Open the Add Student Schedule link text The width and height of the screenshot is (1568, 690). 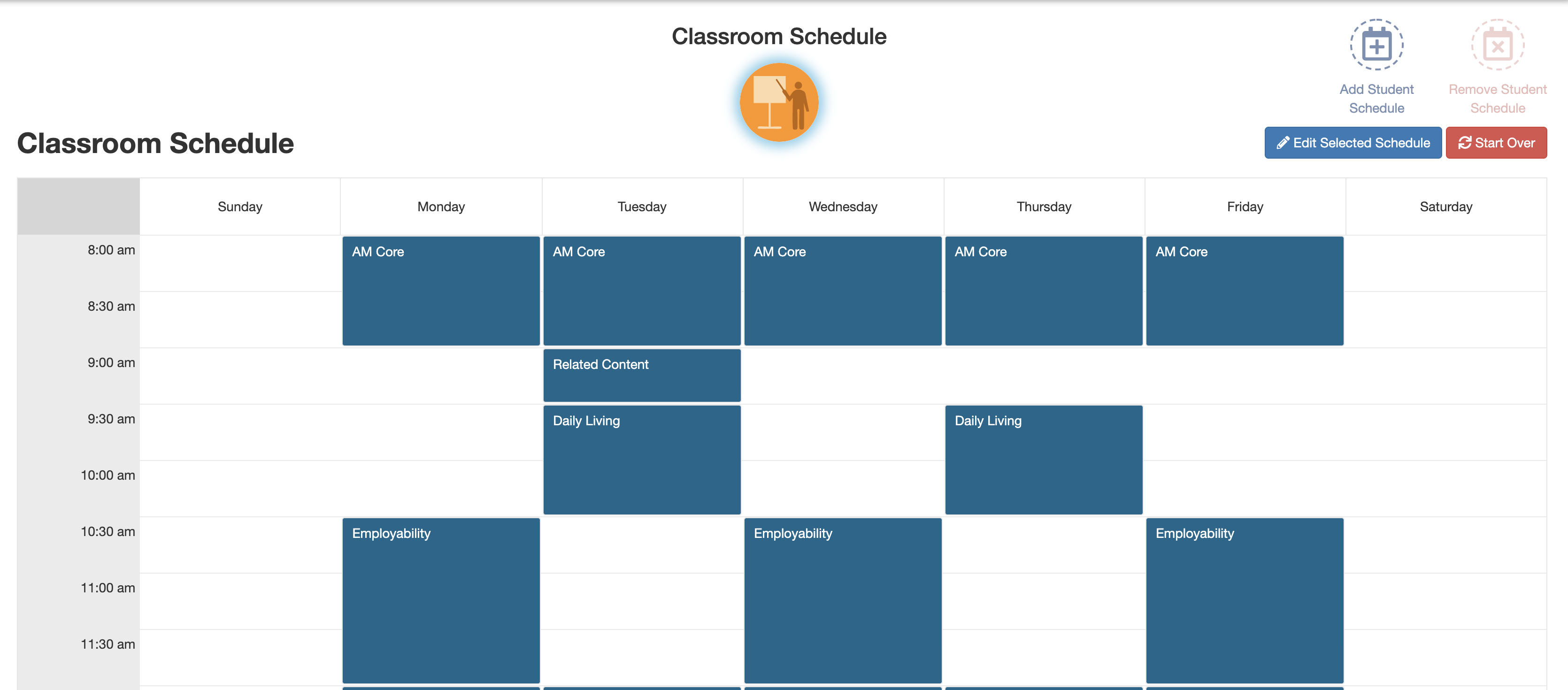1376,99
